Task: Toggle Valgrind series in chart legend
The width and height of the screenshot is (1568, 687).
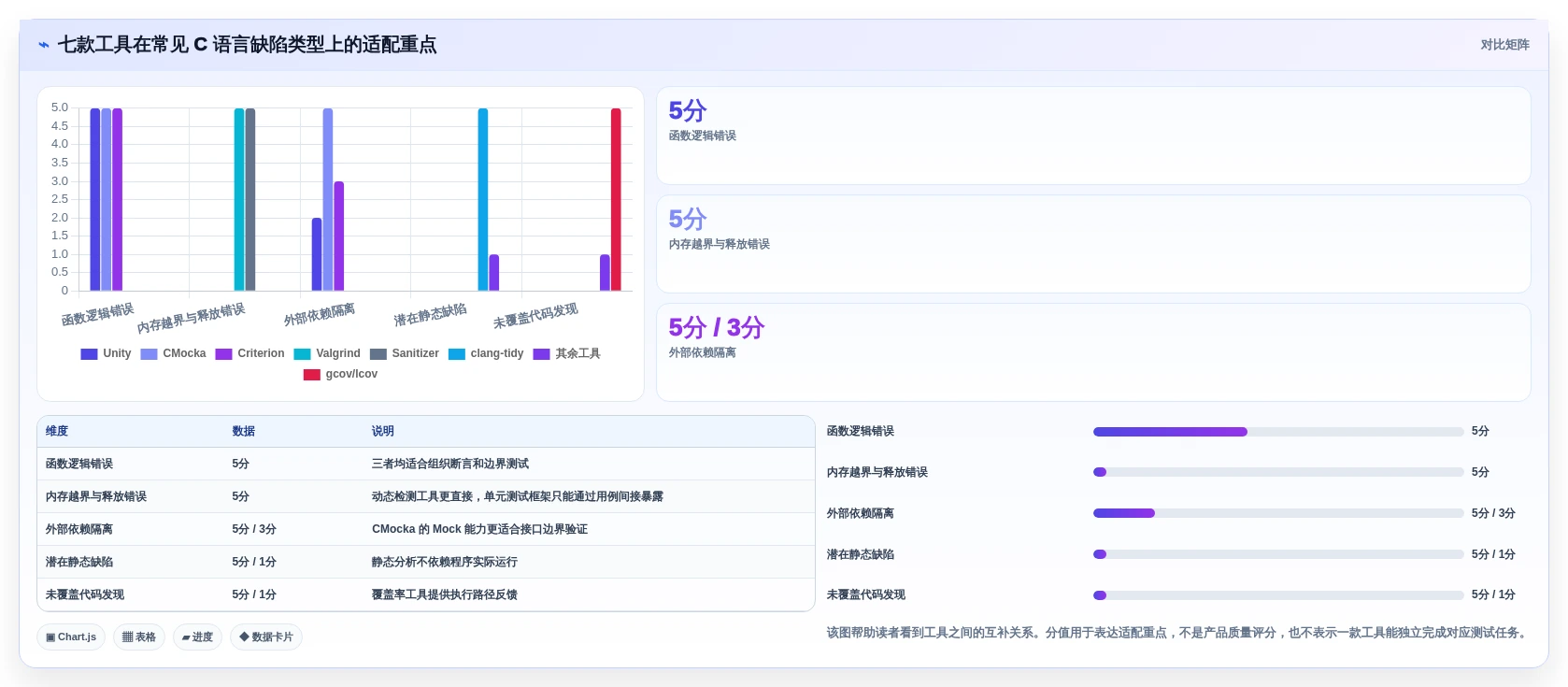Action: tap(327, 354)
